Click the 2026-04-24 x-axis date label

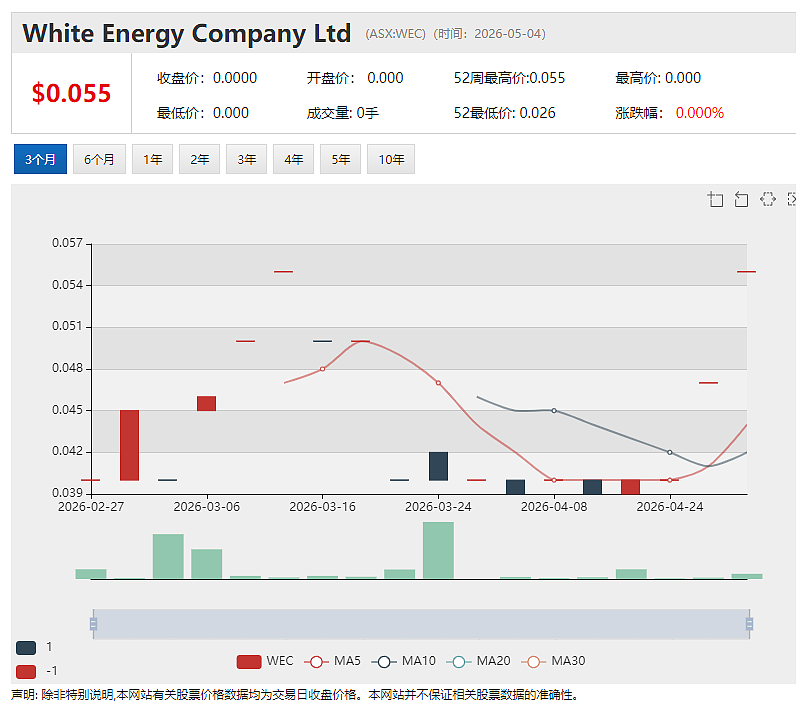point(670,507)
